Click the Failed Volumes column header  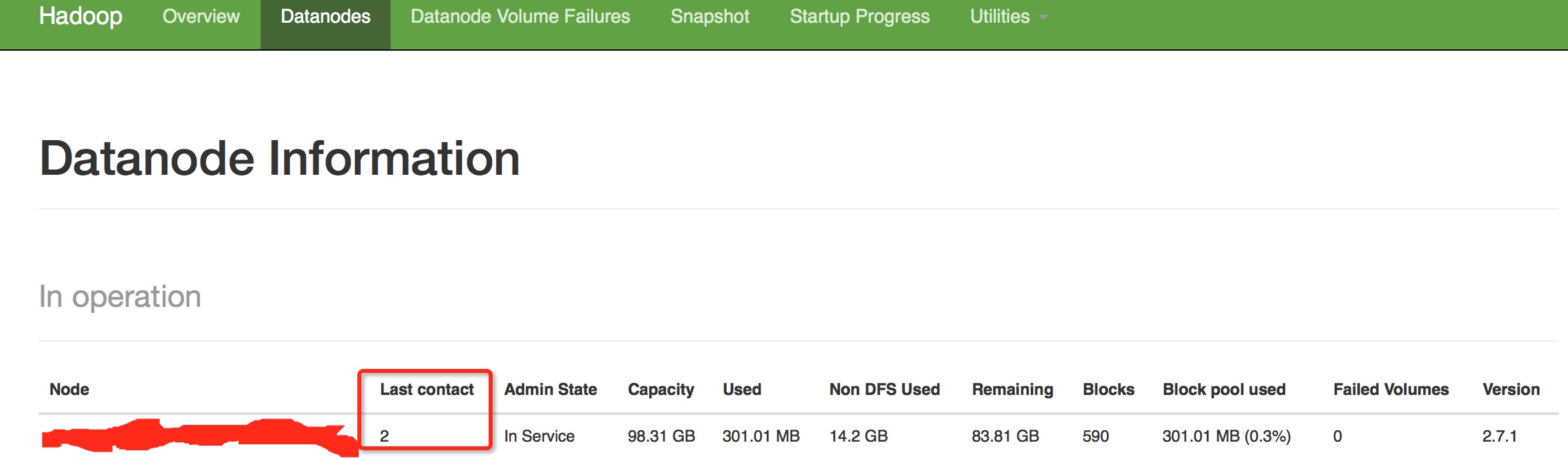tap(1391, 389)
